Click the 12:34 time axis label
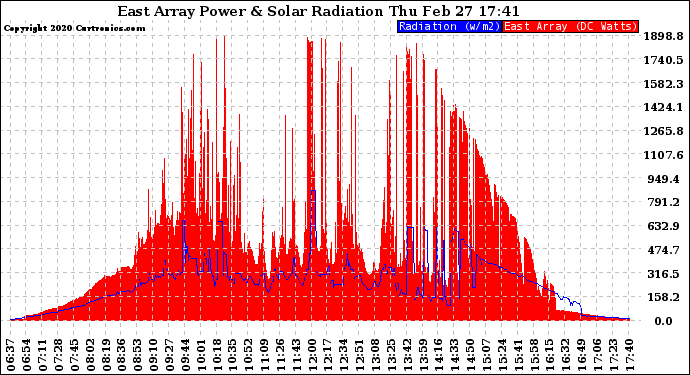The image size is (690, 375). (343, 355)
